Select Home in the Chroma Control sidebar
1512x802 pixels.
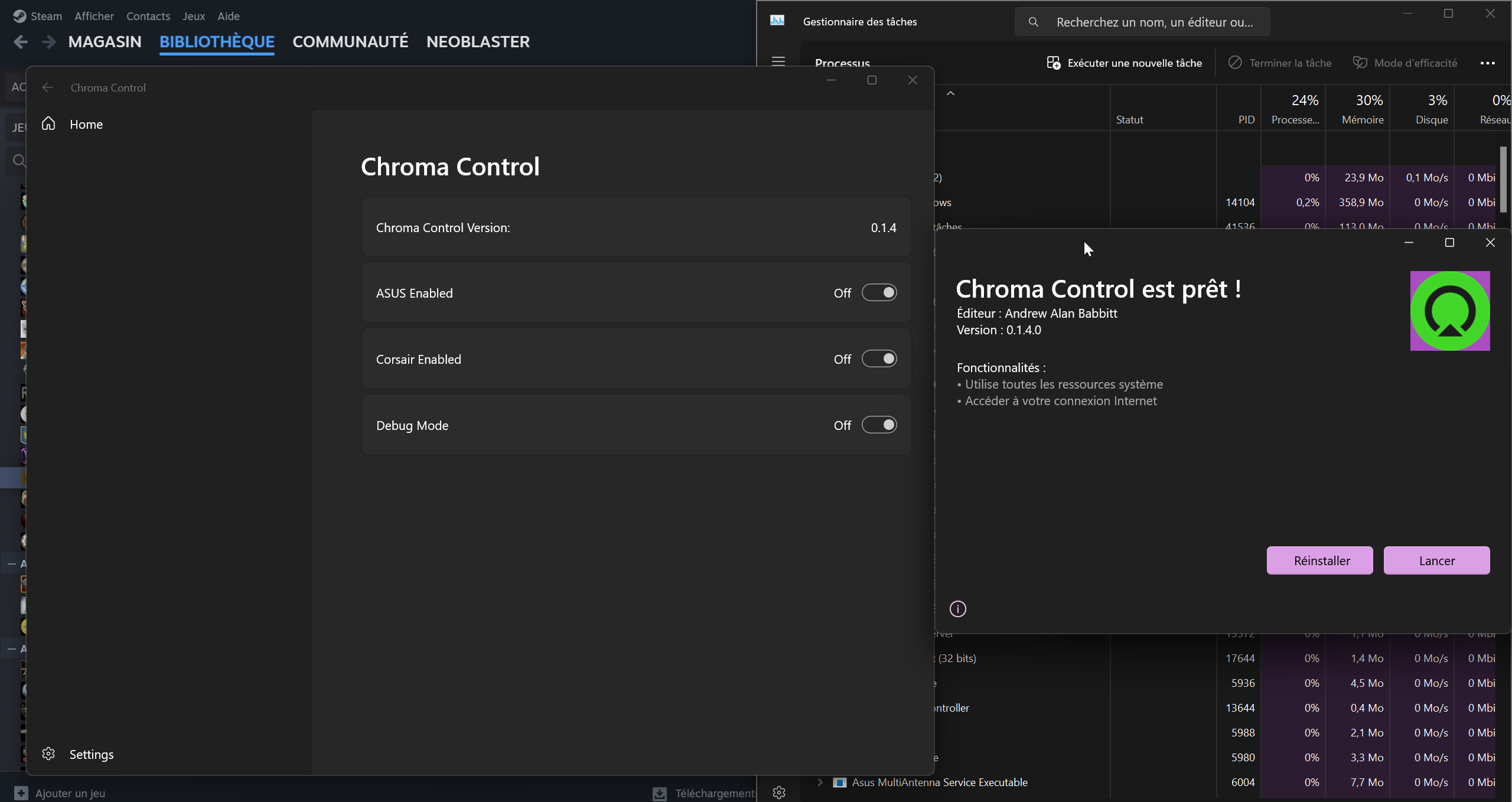(86, 124)
